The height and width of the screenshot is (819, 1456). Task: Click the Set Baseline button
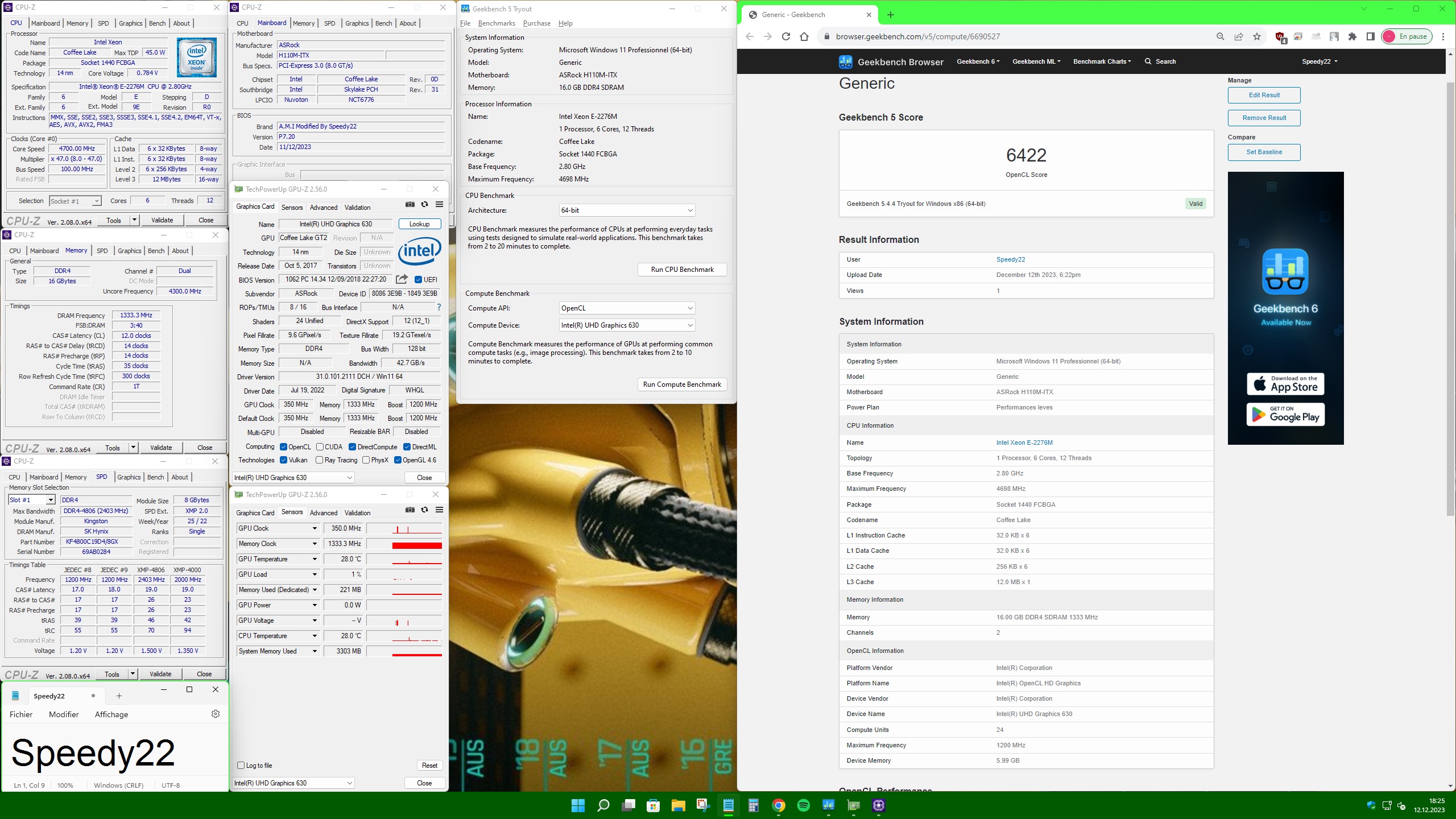1264,152
